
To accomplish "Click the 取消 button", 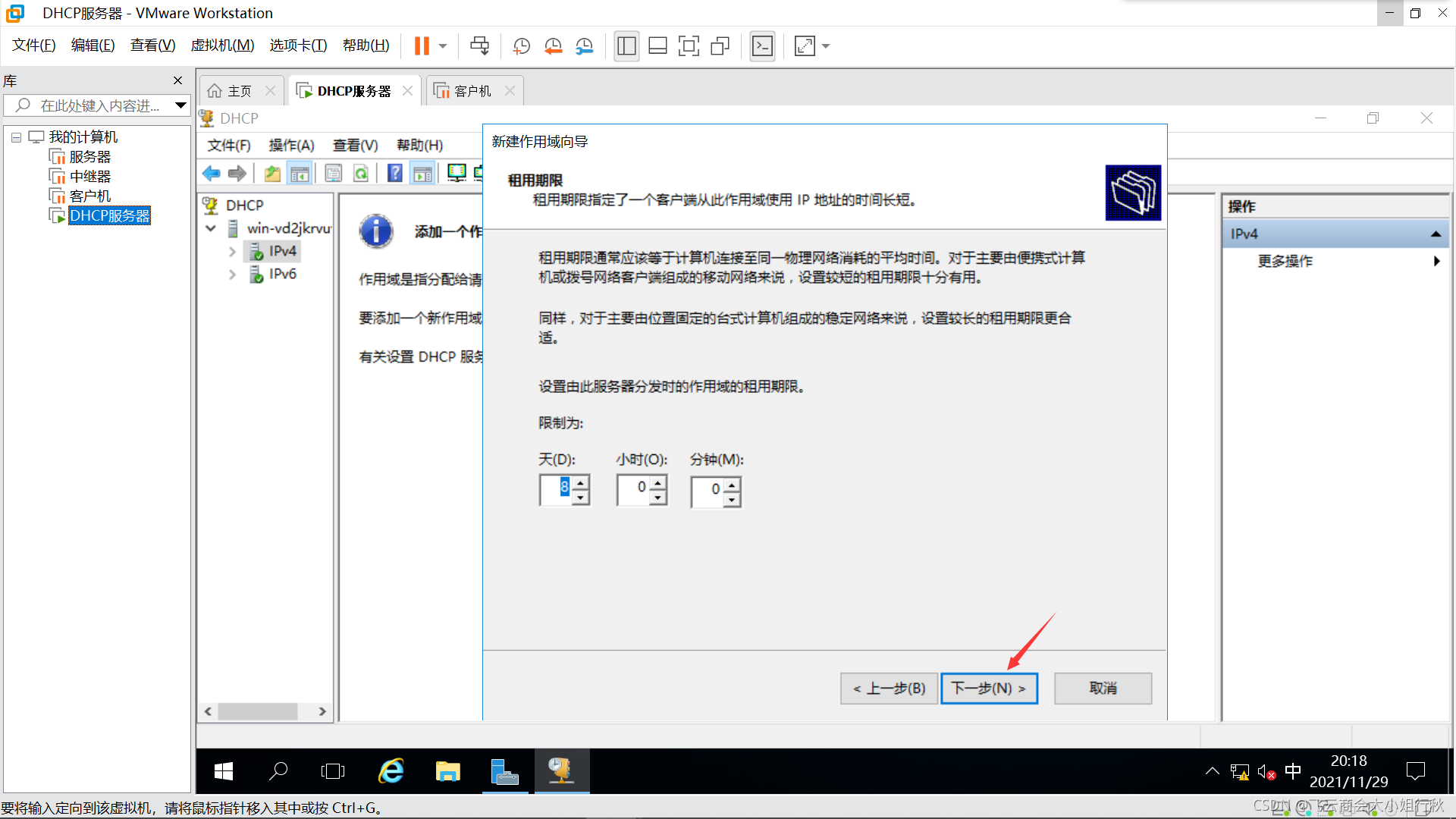I will click(1103, 688).
